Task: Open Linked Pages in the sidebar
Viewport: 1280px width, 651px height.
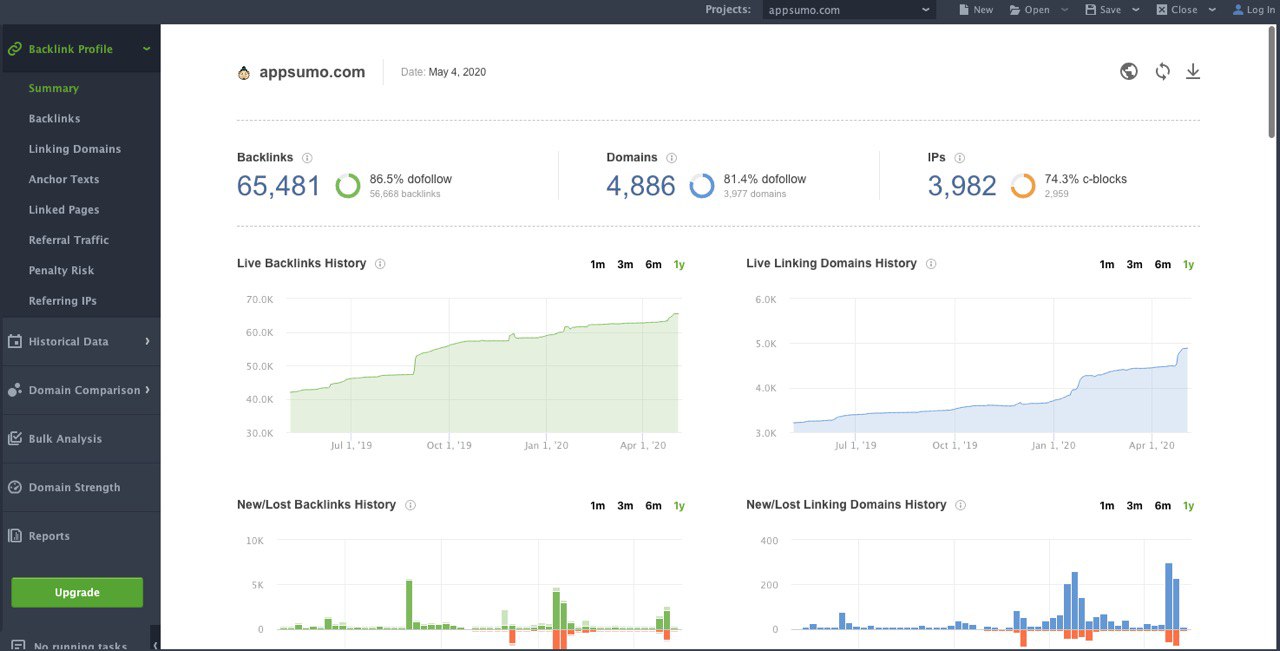Action: point(64,210)
